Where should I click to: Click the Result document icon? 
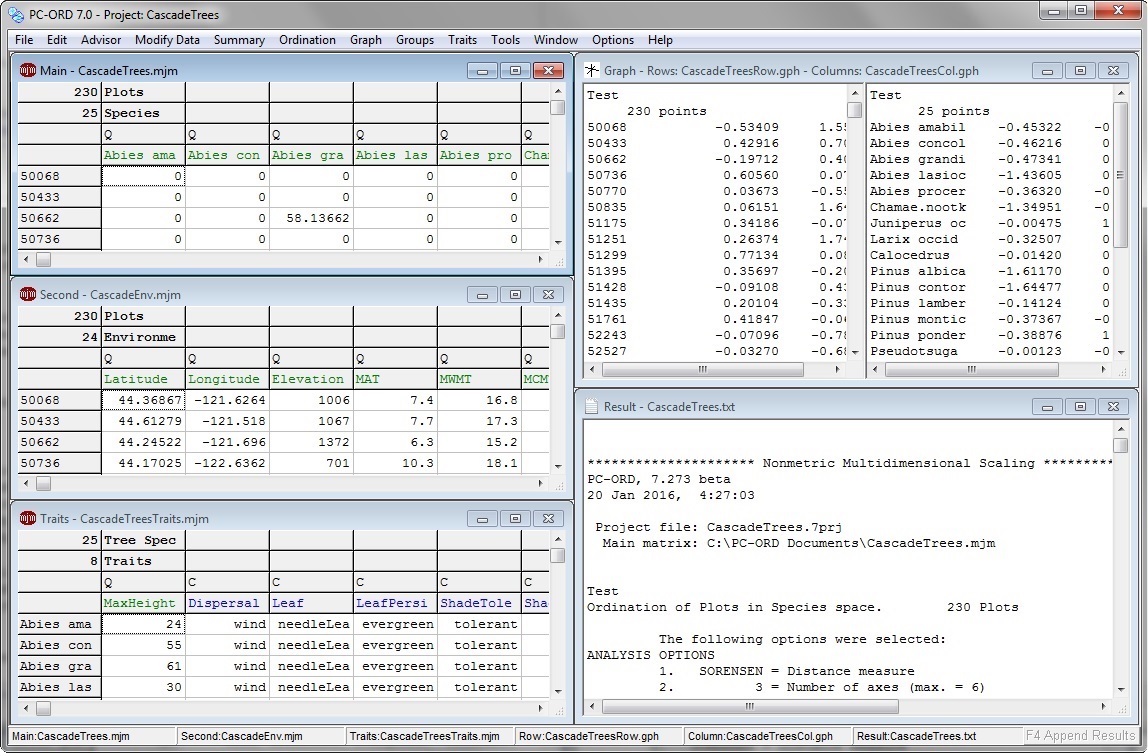point(592,407)
